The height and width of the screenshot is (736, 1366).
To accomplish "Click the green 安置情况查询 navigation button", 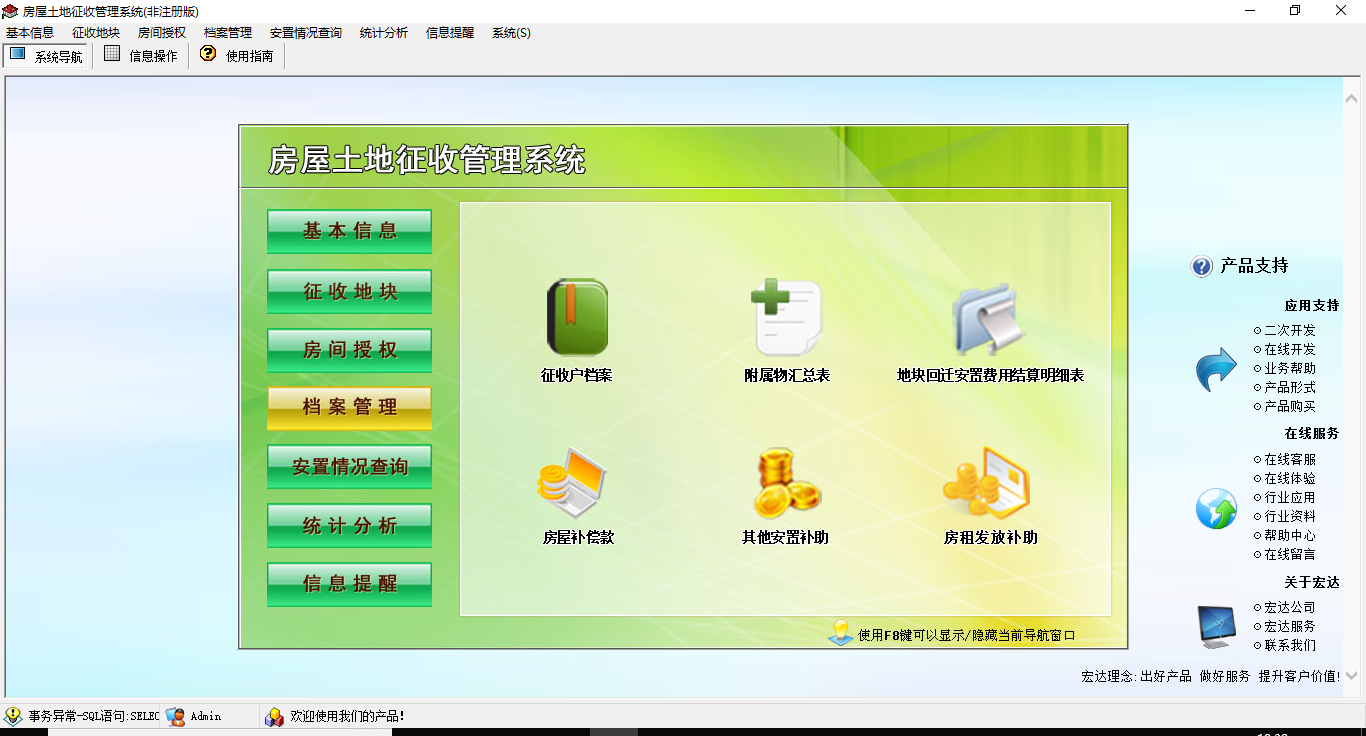I will click(350, 467).
